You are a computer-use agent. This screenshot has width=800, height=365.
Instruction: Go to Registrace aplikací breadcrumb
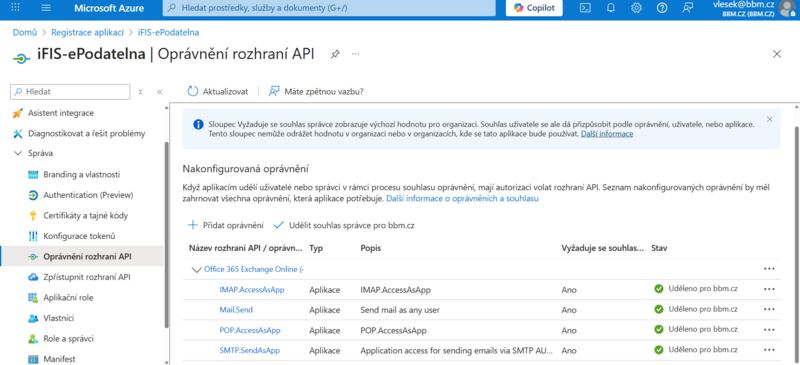coord(88,32)
